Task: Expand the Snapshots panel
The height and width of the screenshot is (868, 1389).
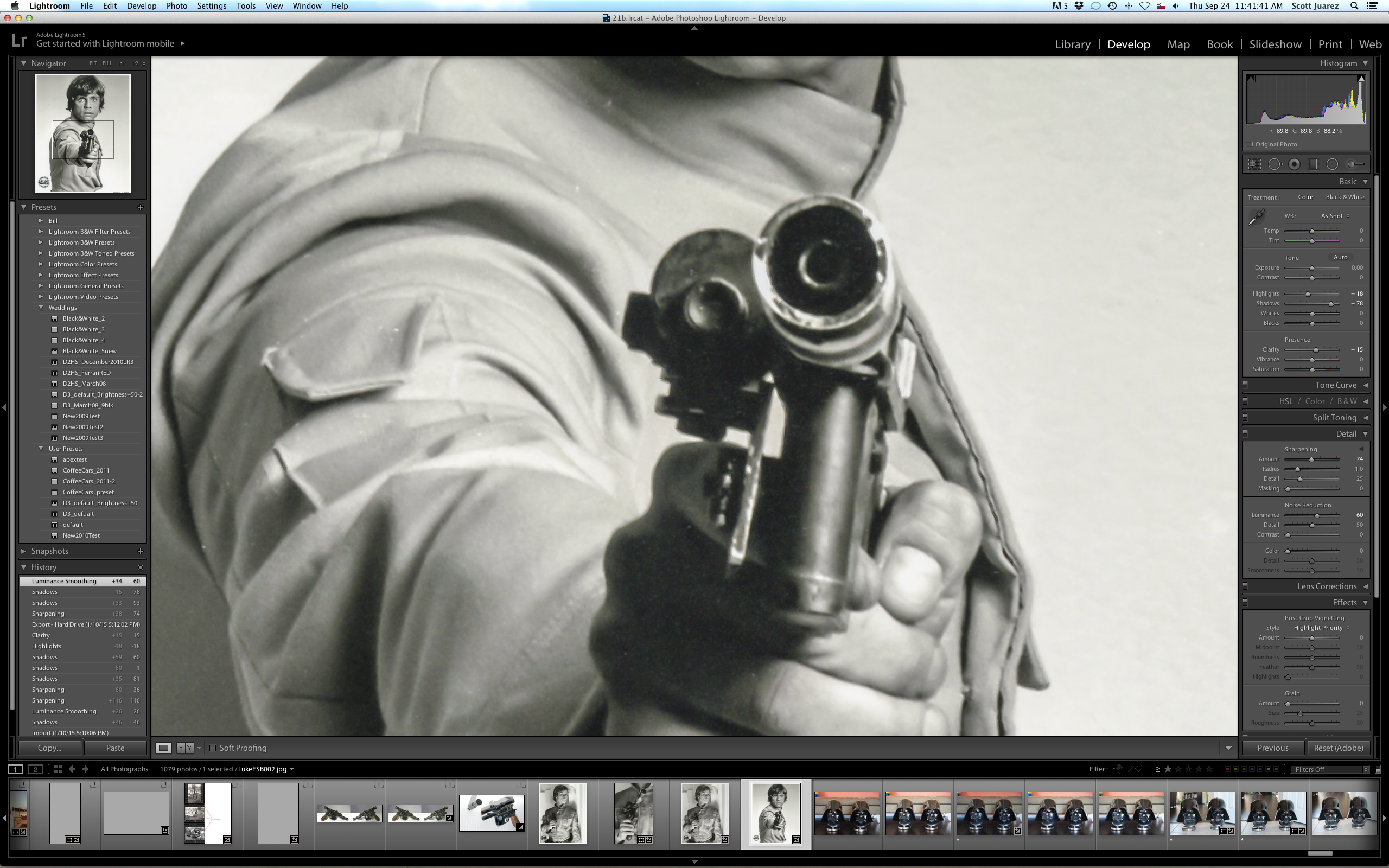Action: pos(23,551)
